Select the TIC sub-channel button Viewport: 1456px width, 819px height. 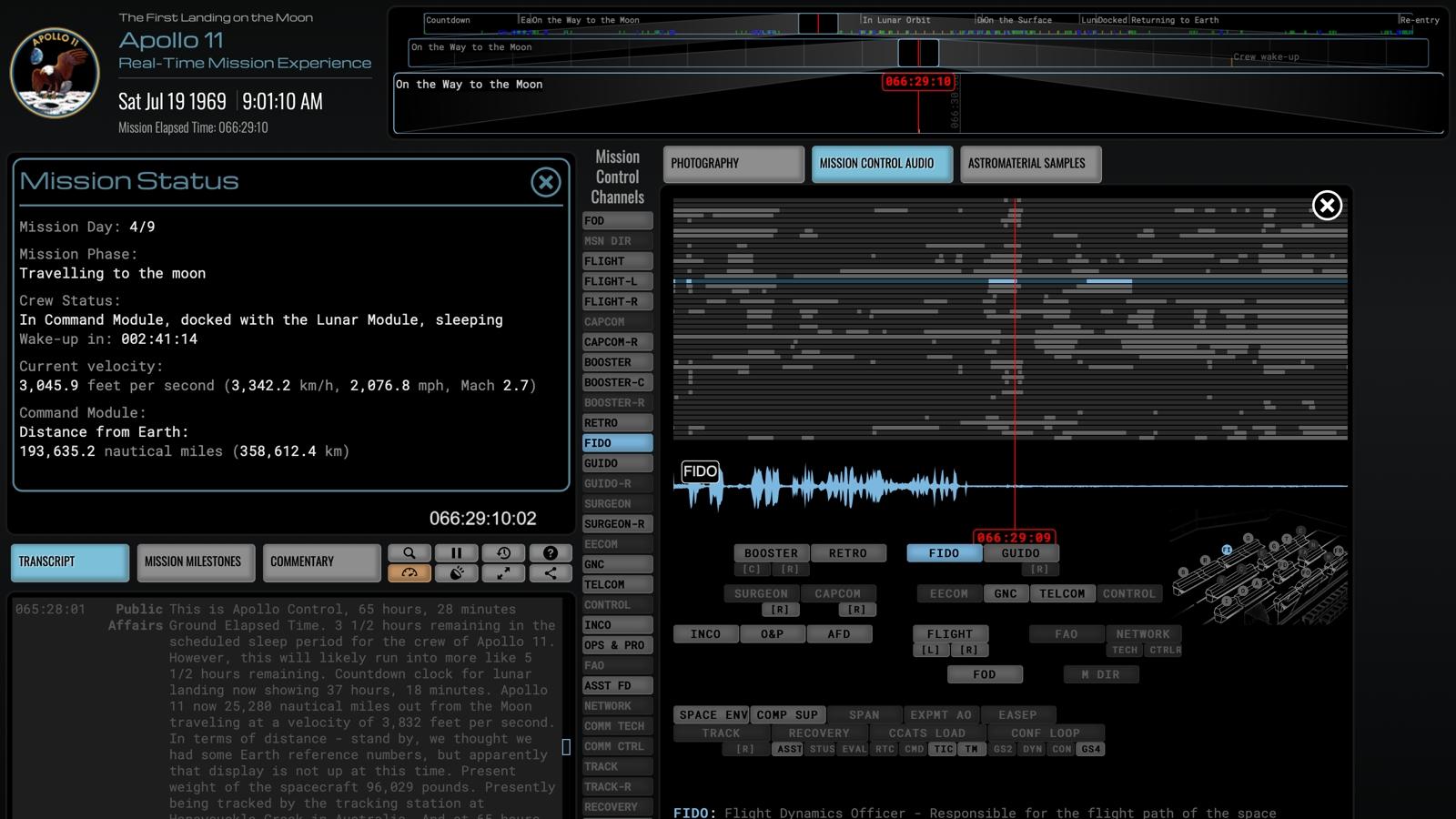coord(943,749)
